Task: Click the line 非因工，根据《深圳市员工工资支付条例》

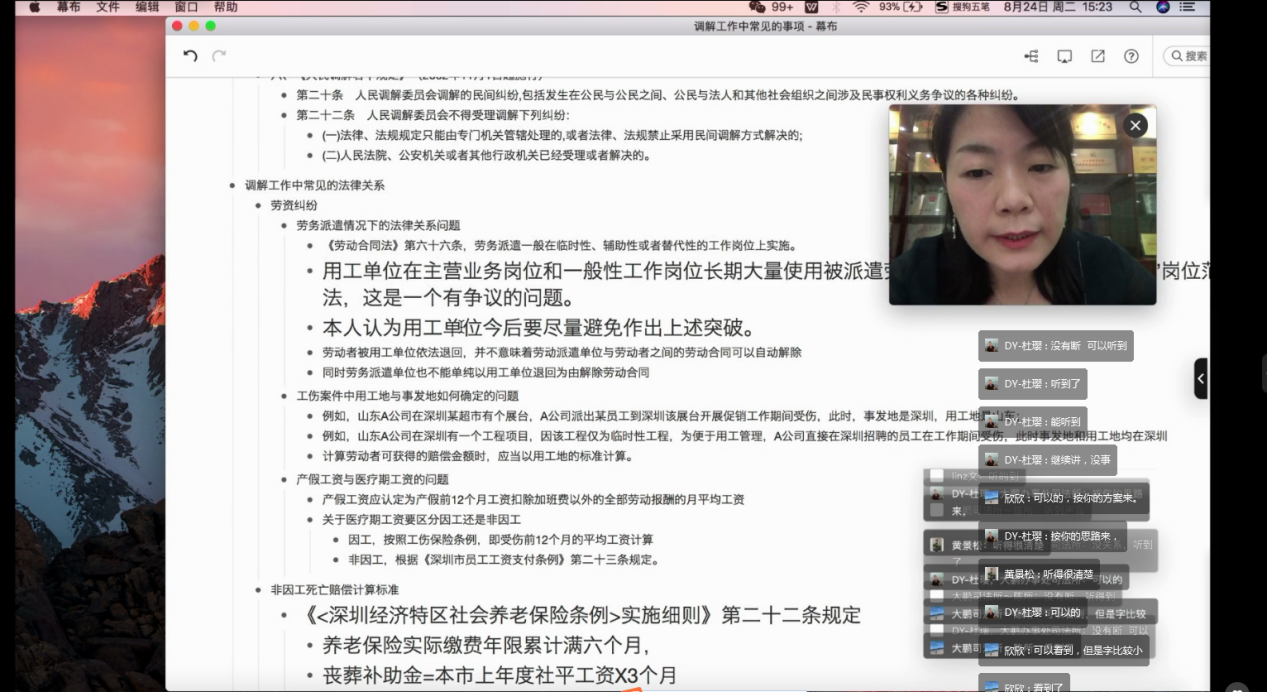Action: 503,559
